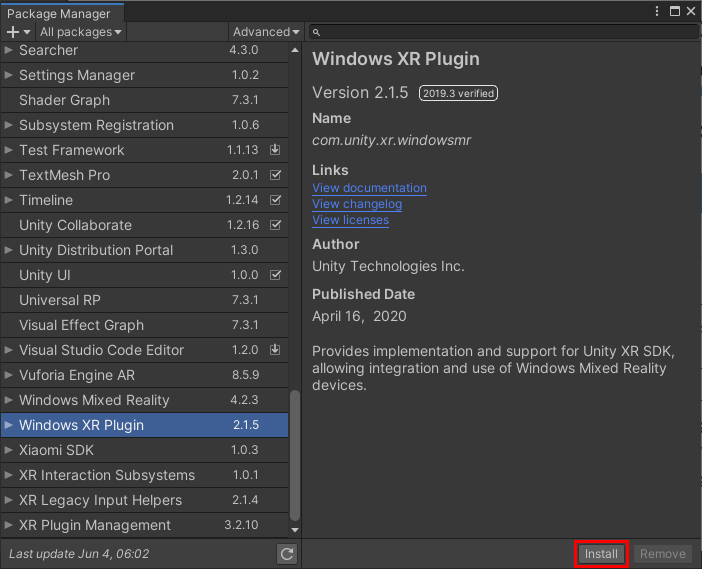
Task: Open the All packages filter dropdown
Action: tap(81, 32)
